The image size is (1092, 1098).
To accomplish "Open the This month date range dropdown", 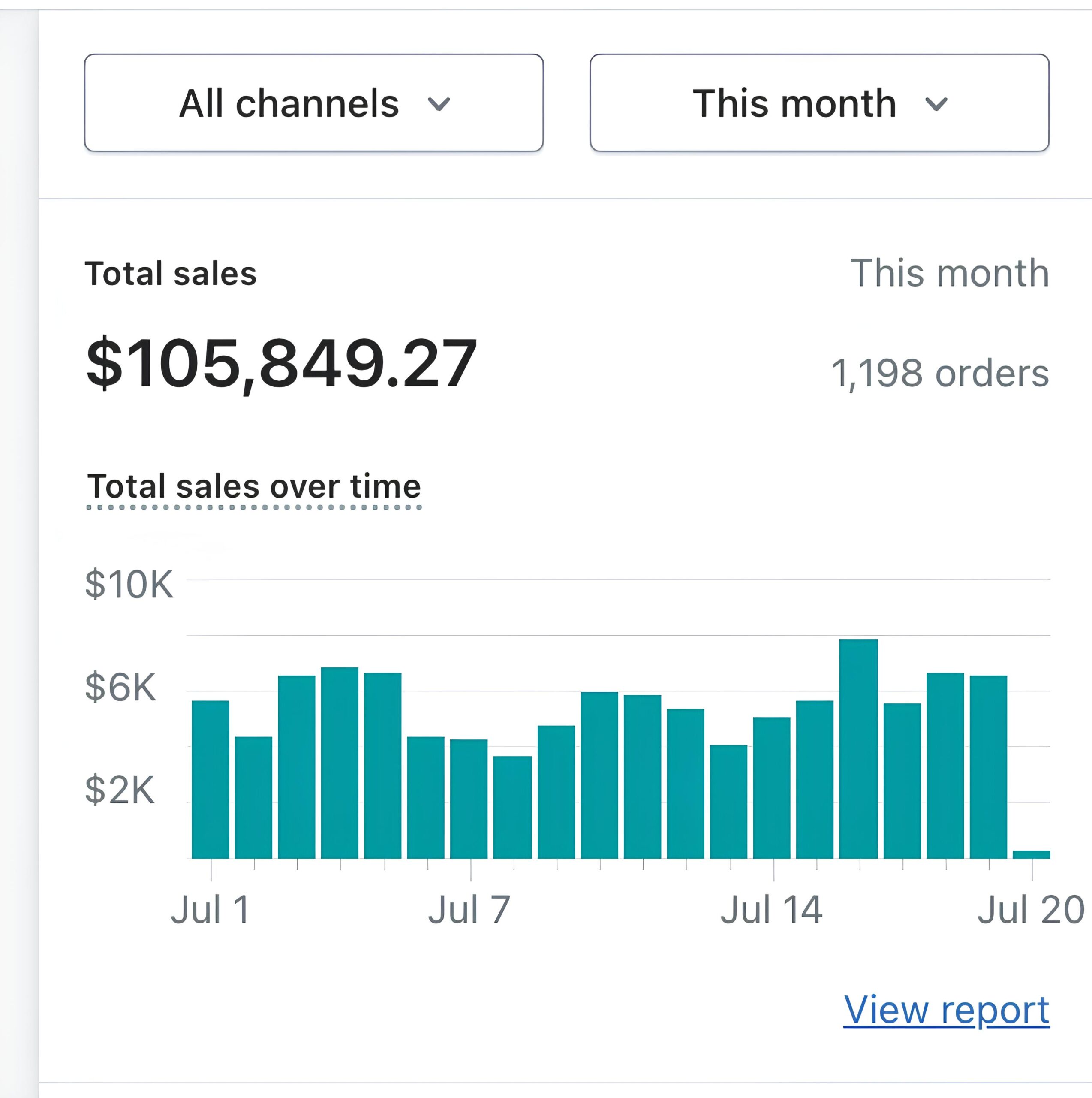I will click(x=819, y=103).
